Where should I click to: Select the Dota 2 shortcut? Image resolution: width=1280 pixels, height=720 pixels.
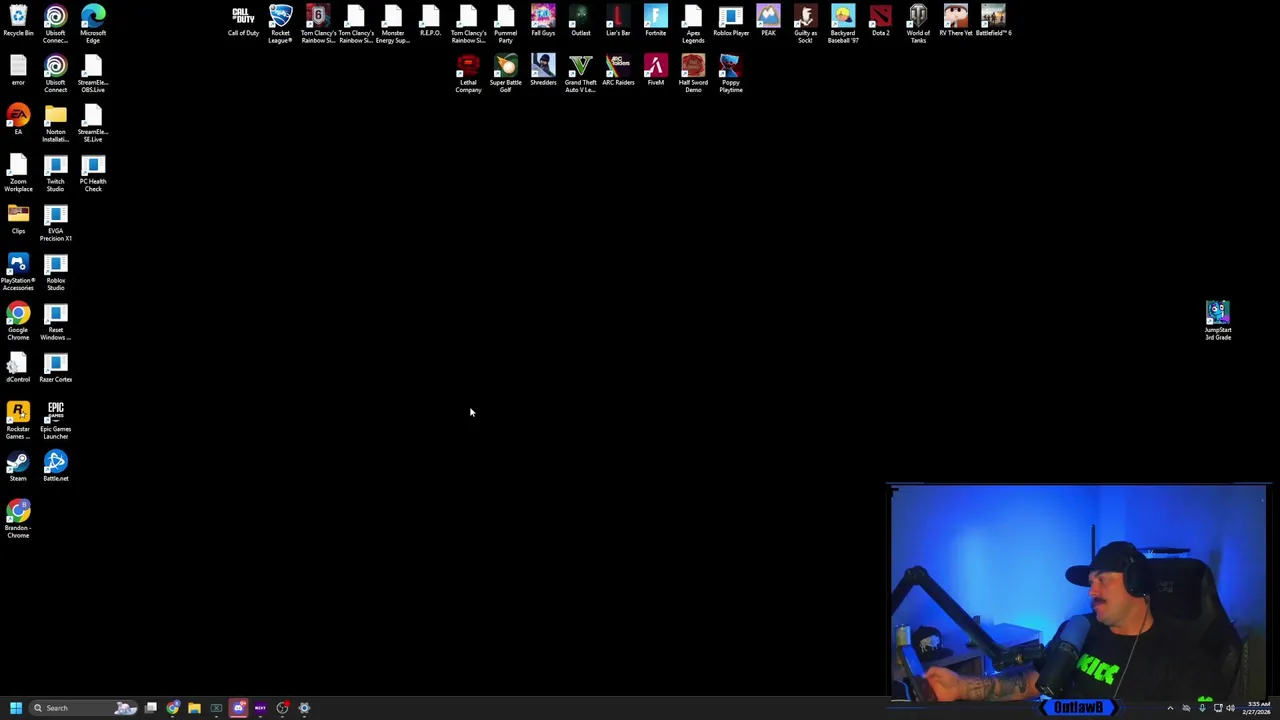[880, 21]
